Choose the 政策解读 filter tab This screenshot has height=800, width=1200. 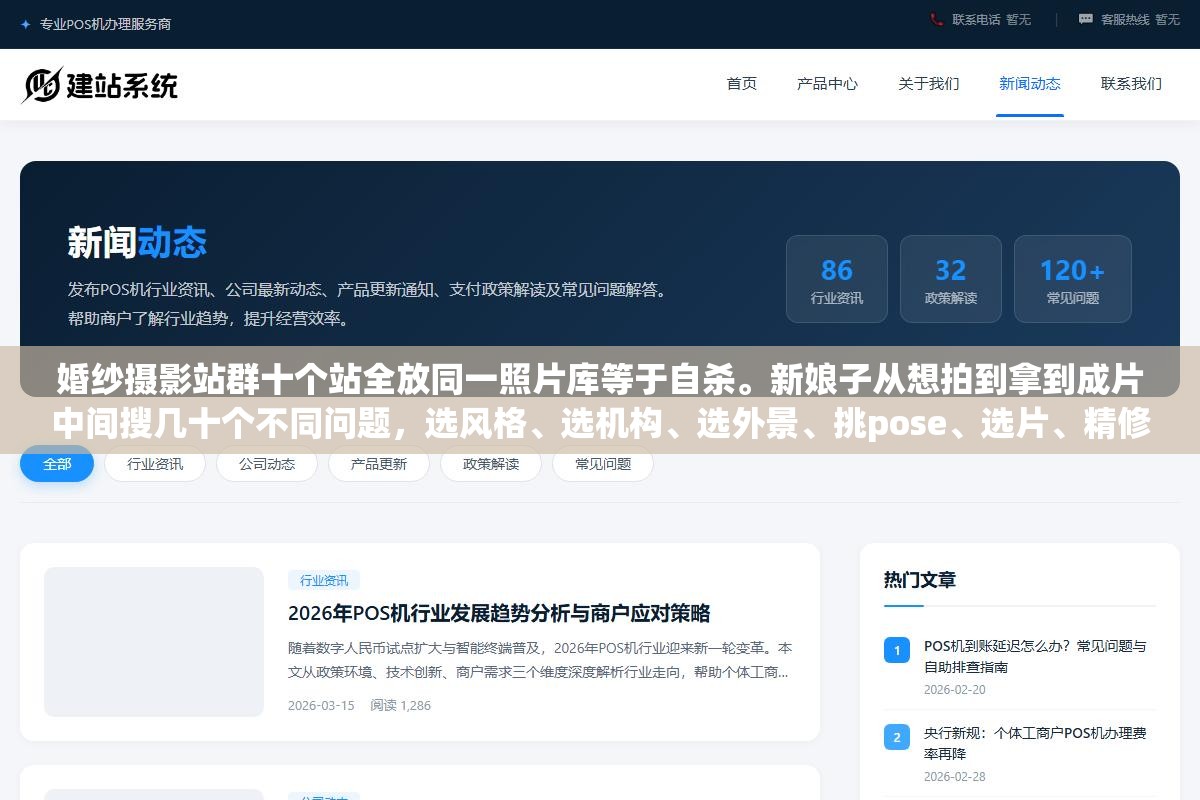click(x=491, y=464)
